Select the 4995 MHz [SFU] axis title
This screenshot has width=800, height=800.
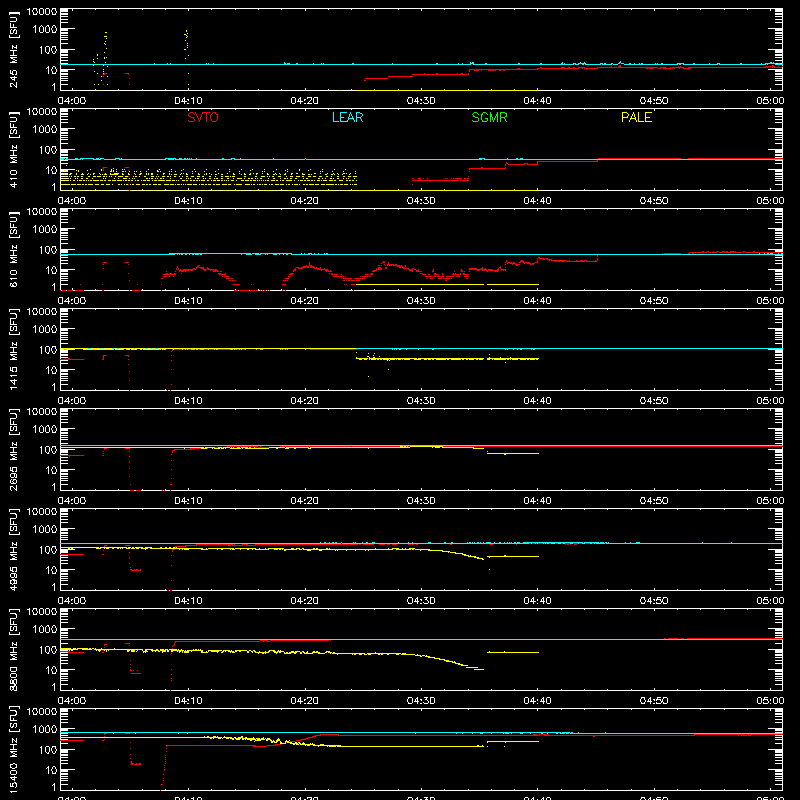point(13,549)
